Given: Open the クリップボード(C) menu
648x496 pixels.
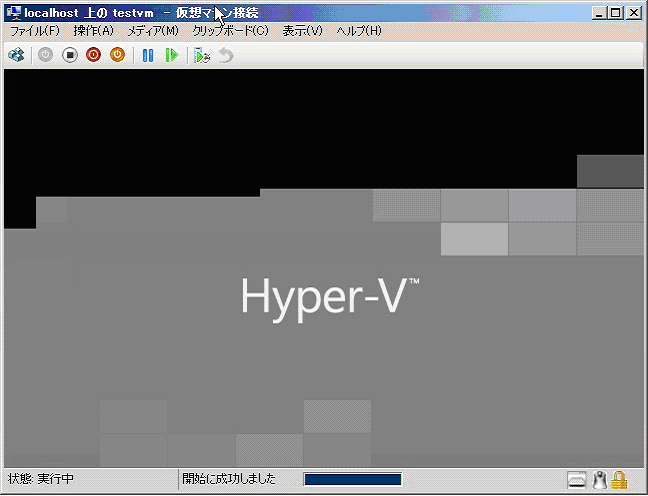Looking at the screenshot, I should tap(231, 31).
